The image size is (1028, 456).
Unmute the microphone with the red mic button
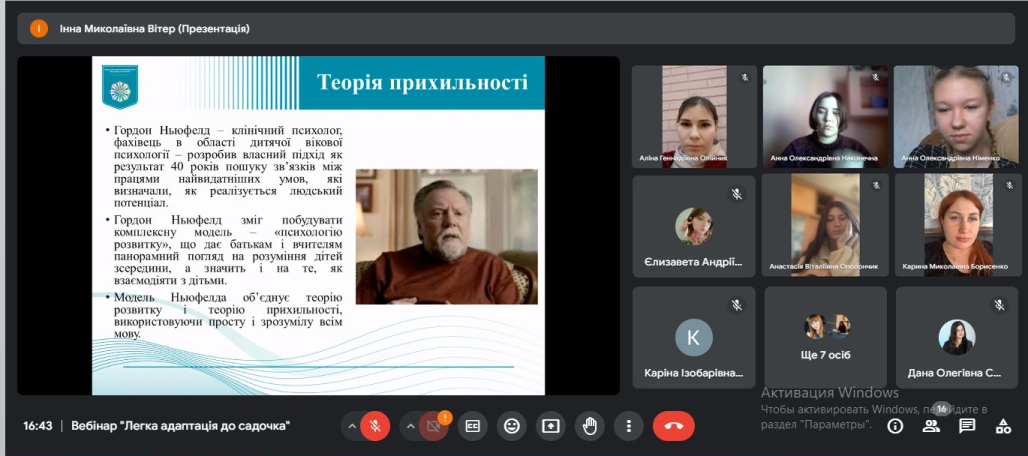[x=375, y=427]
